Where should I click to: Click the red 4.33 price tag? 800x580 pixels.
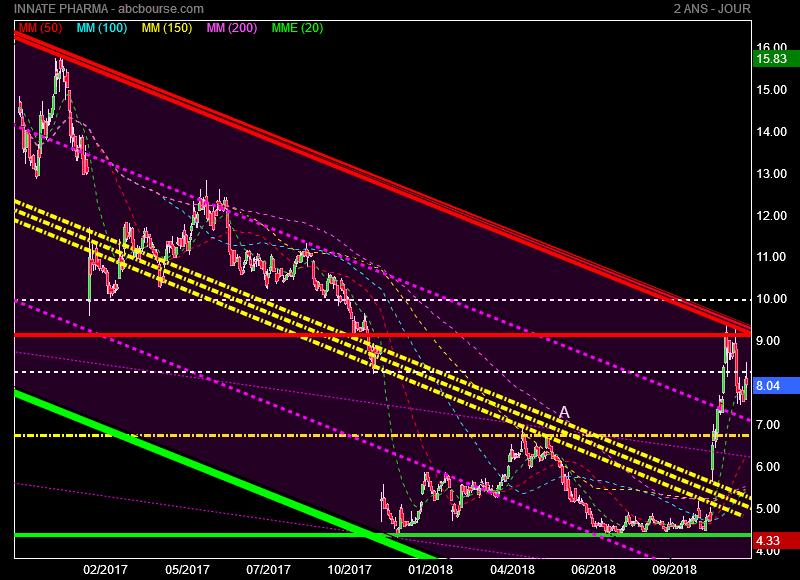point(776,541)
